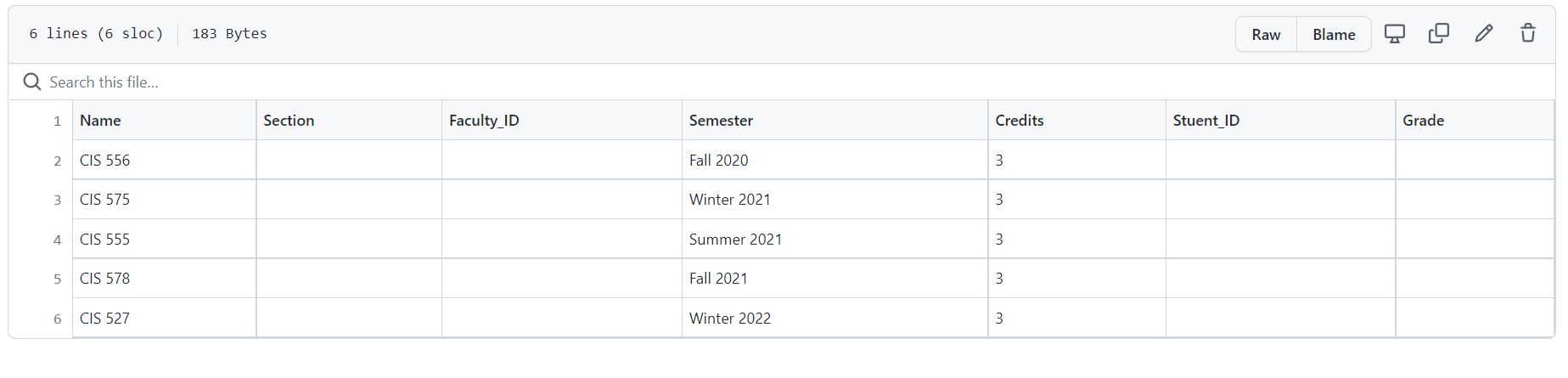Select line number 1
1568x378 pixels.
57,121
